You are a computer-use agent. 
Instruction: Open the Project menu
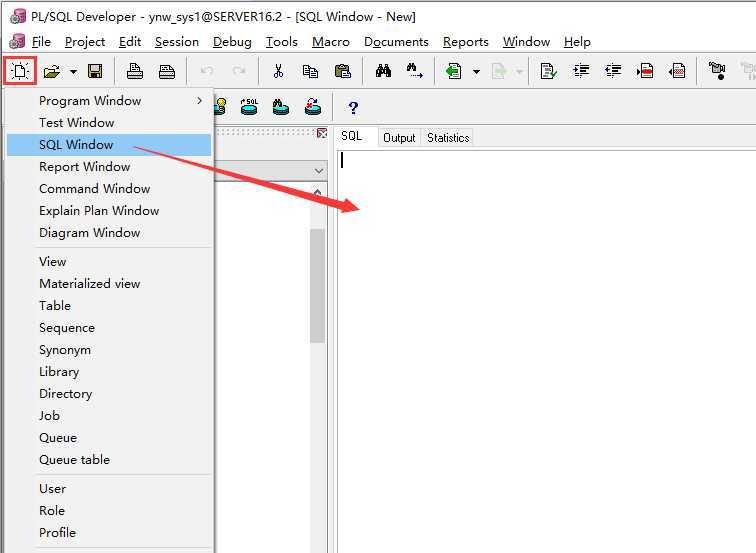tap(85, 42)
